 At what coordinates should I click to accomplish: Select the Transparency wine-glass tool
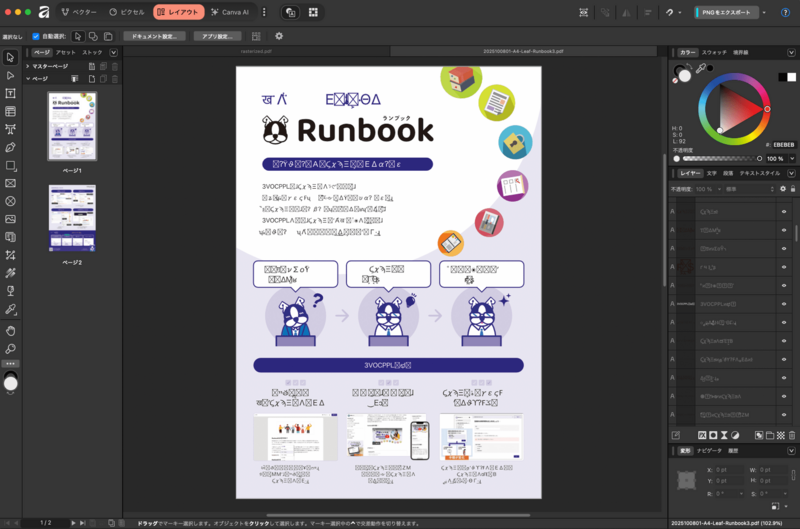[x=10, y=291]
